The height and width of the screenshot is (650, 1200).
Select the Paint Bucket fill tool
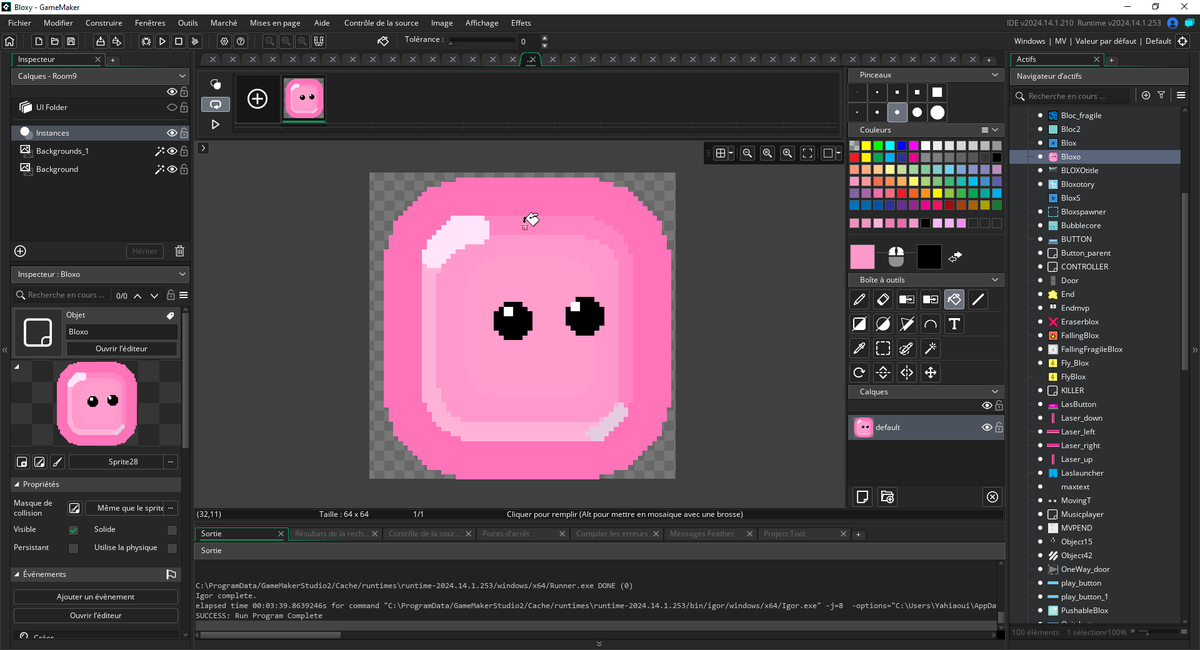[x=954, y=299]
